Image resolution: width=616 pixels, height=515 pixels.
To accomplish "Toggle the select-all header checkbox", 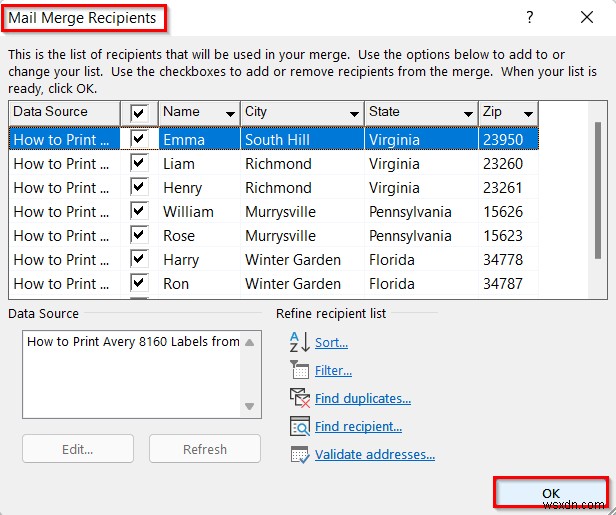I will click(x=139, y=113).
